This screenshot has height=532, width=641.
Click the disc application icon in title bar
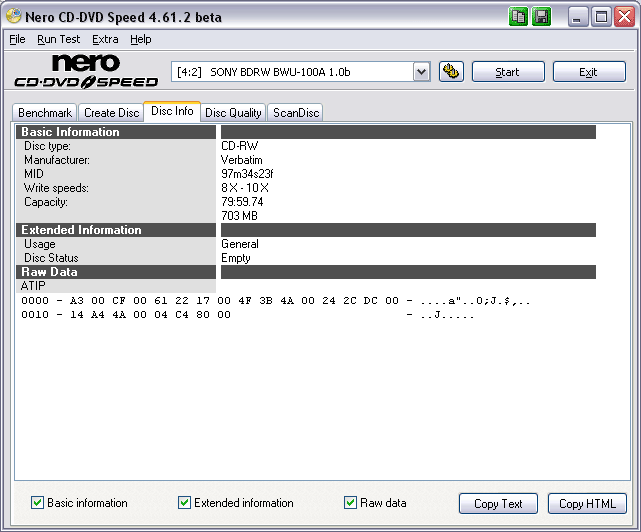(x=13, y=16)
